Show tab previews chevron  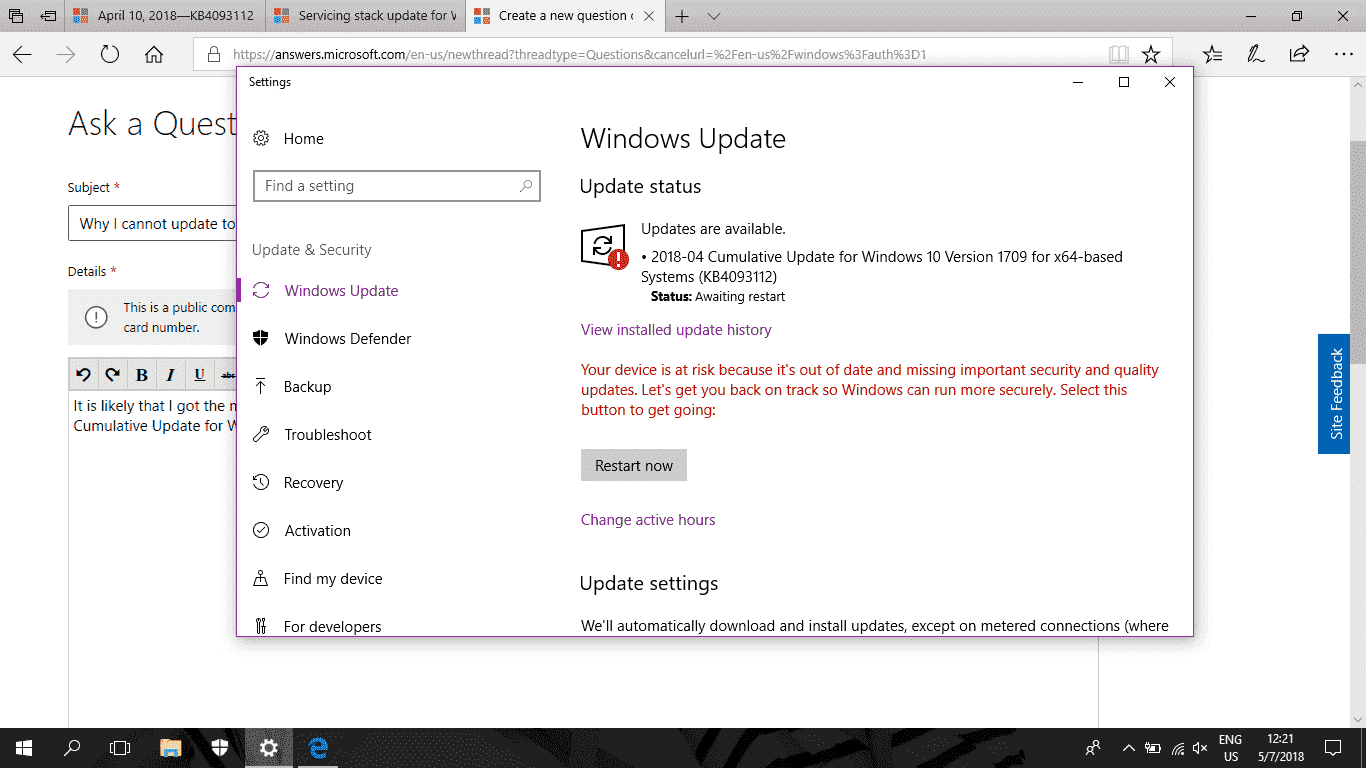pyautogui.click(x=714, y=16)
